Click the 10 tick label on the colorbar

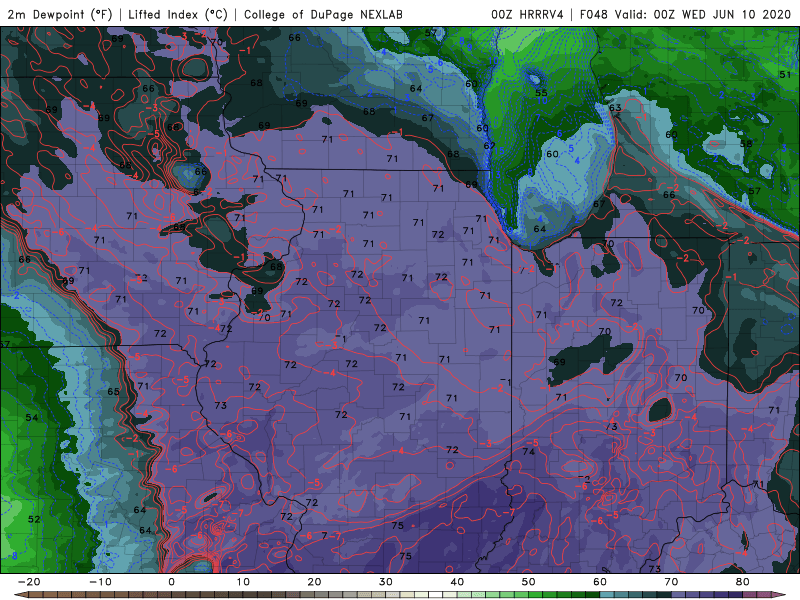coord(243,582)
